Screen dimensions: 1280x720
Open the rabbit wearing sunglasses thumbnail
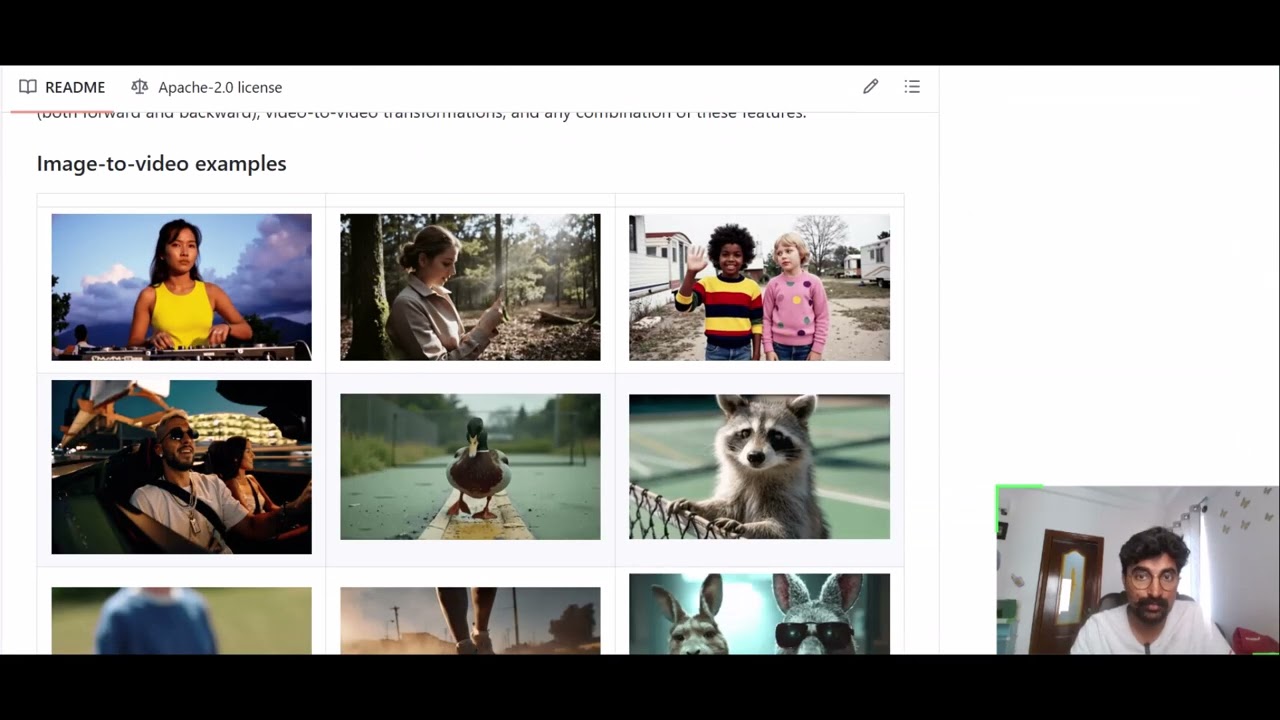(x=759, y=614)
